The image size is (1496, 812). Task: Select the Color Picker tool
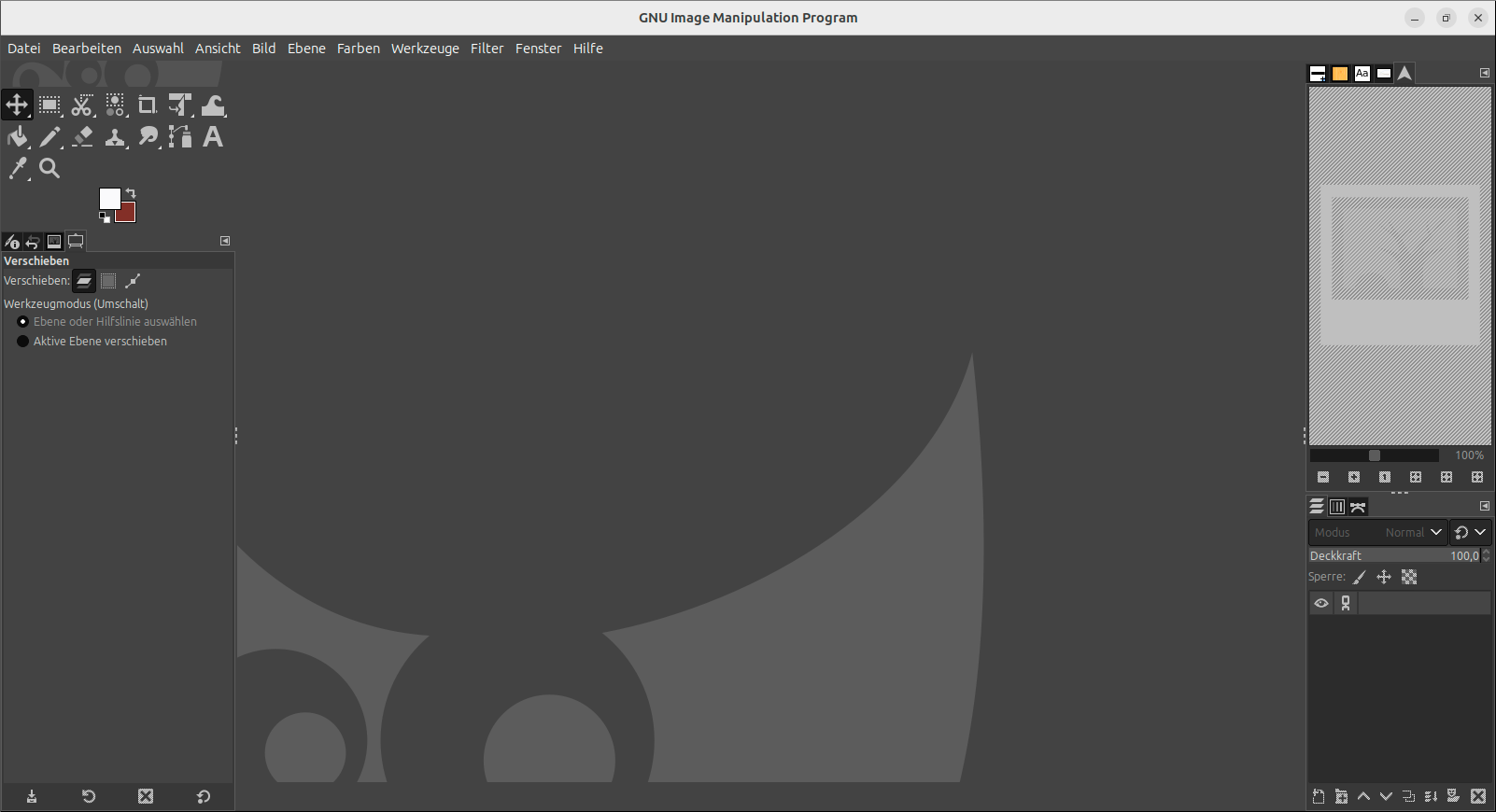pos(17,168)
